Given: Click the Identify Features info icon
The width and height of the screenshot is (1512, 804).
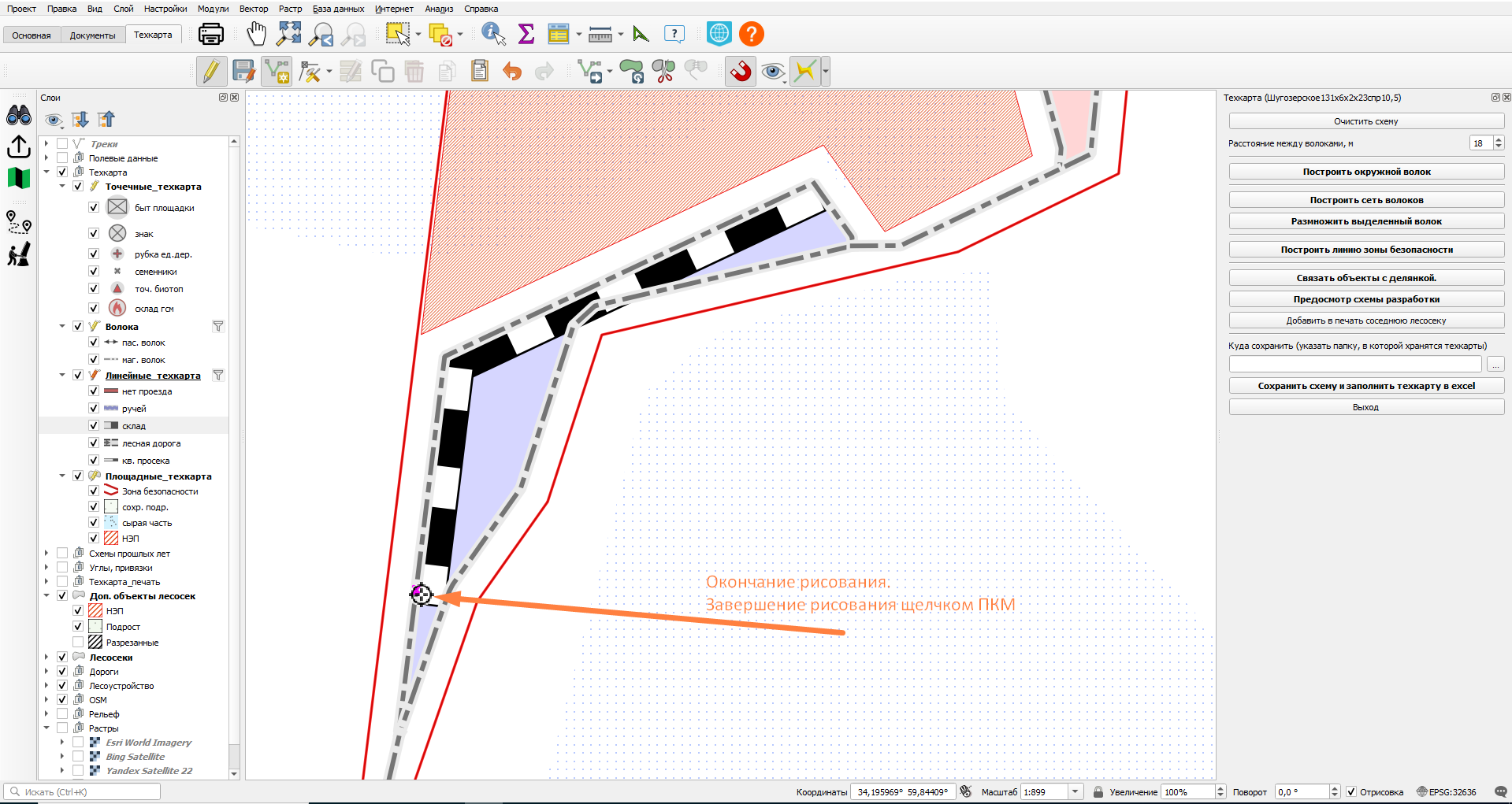Looking at the screenshot, I should (493, 34).
